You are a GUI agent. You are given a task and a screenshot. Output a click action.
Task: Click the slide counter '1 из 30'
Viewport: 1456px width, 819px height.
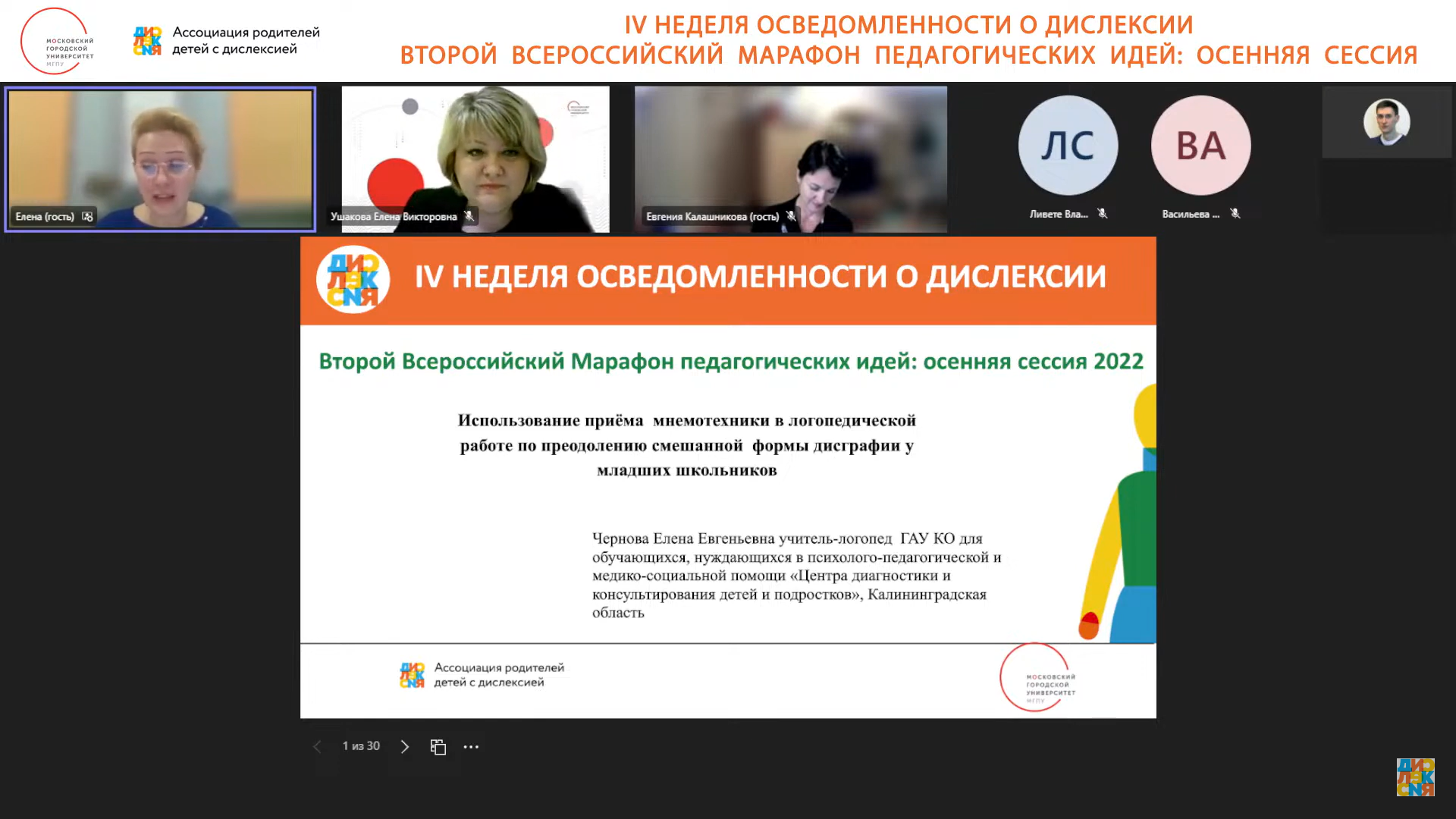coord(361,746)
